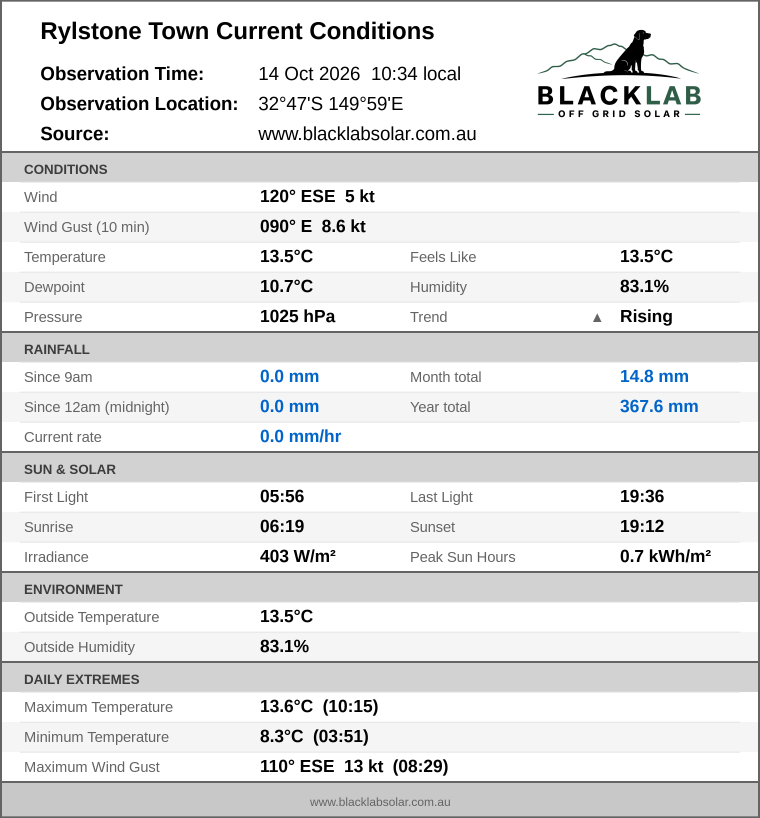The width and height of the screenshot is (760, 818).
Task: Select year total 367.6 mm
Action: pyautogui.click(x=659, y=406)
